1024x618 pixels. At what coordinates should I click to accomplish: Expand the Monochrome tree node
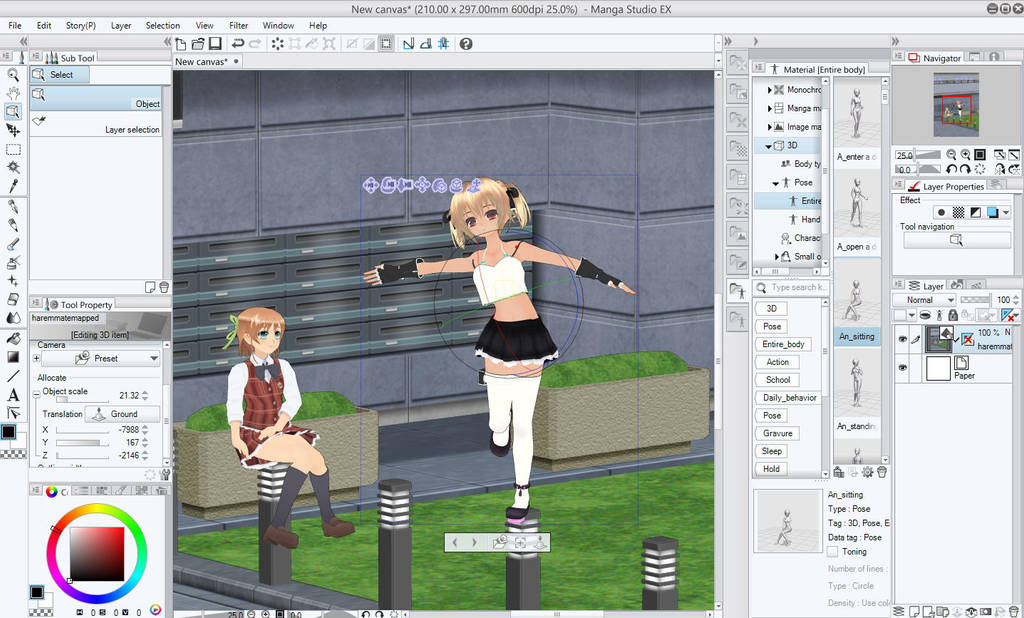click(x=769, y=89)
